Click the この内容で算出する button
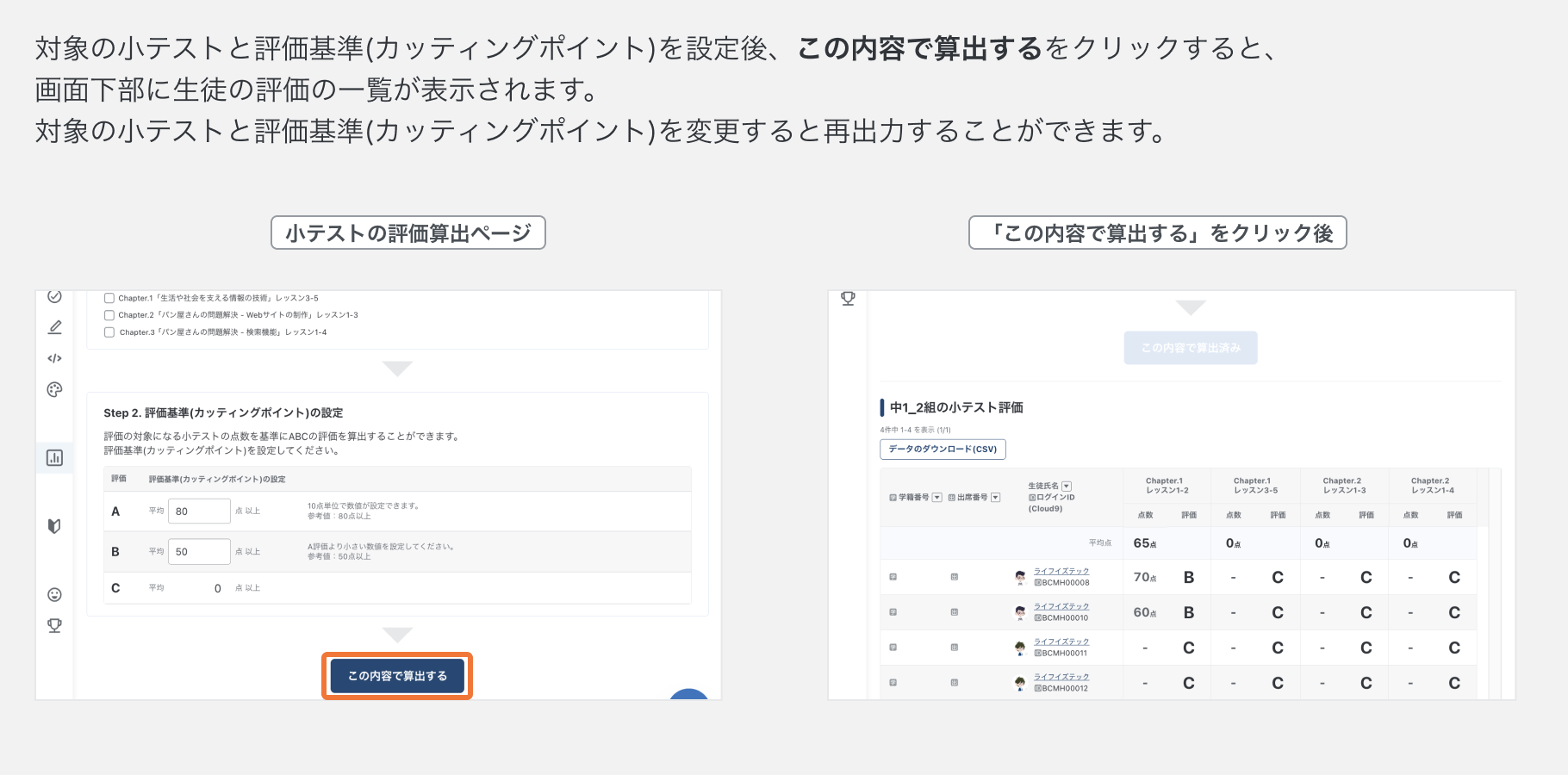Viewport: 1568px width, 775px height. (x=396, y=676)
